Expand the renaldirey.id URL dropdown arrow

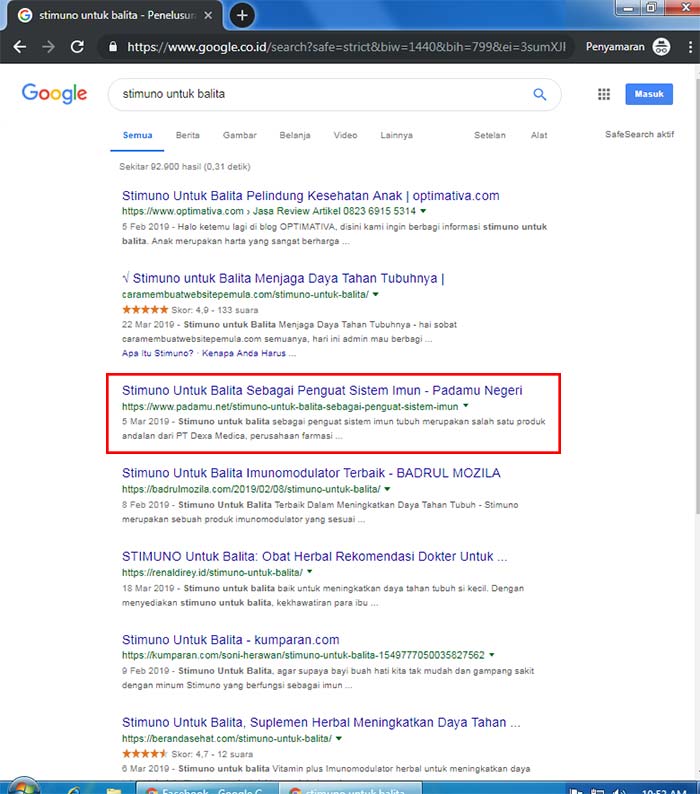tap(309, 572)
